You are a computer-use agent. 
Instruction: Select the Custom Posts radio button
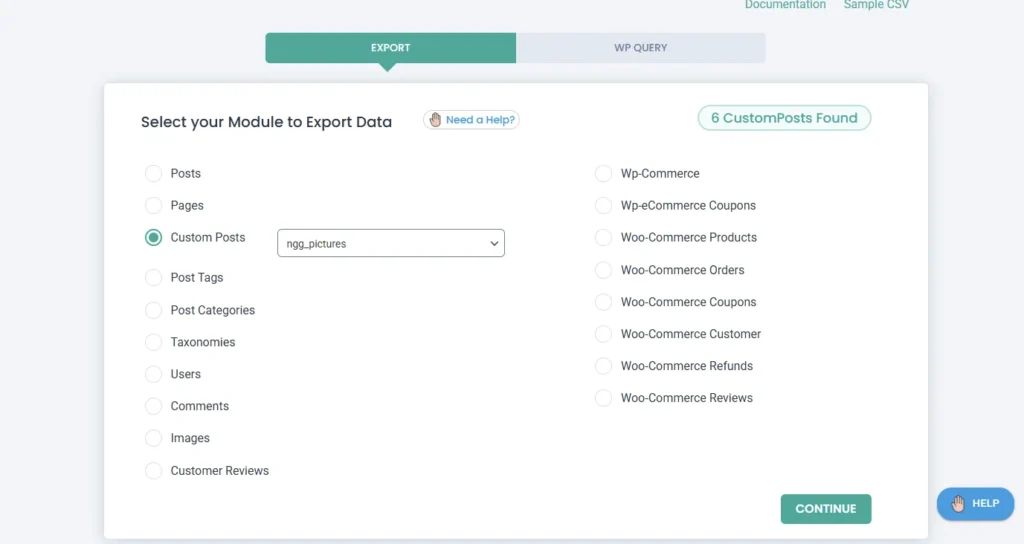(153, 238)
